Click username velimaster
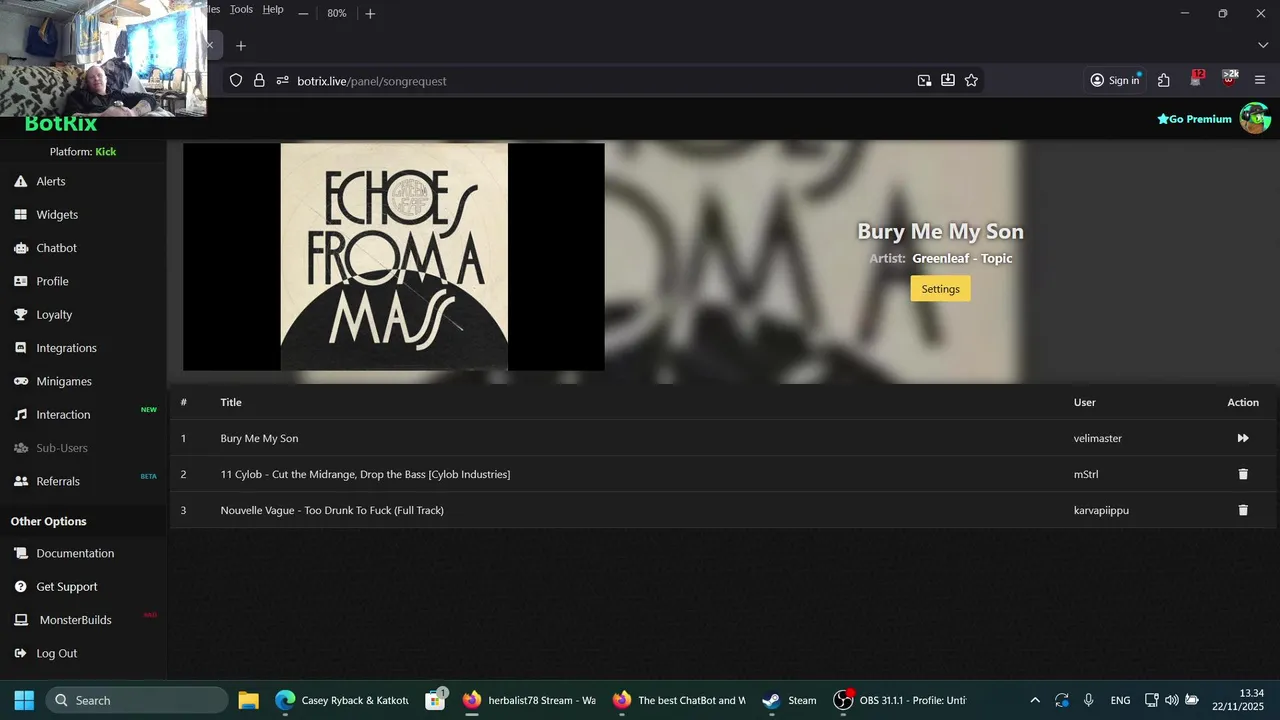 tap(1098, 438)
